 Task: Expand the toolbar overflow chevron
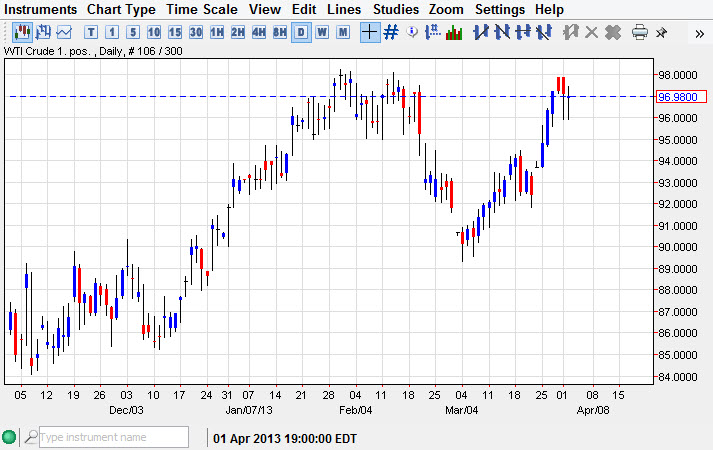point(699,32)
